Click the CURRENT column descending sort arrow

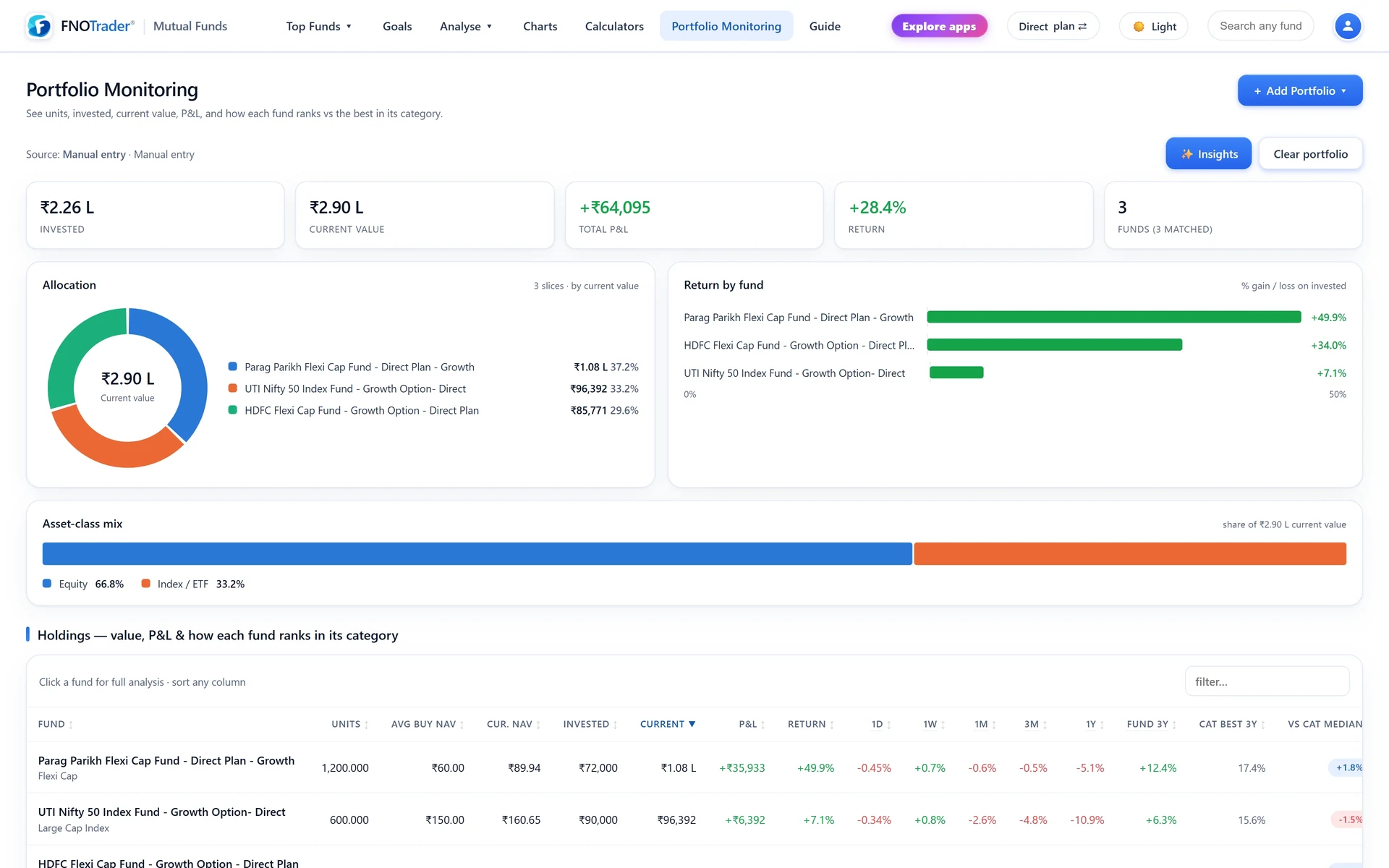tap(692, 724)
